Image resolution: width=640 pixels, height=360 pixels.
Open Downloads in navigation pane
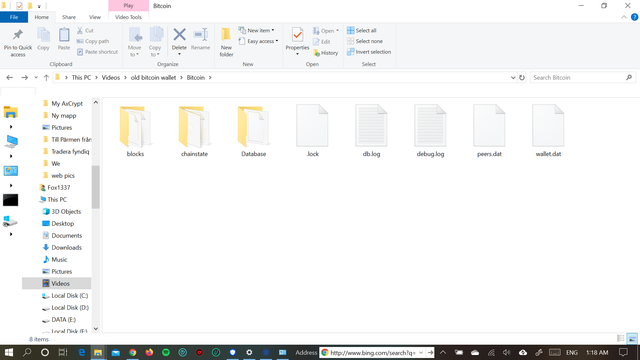coord(66,248)
